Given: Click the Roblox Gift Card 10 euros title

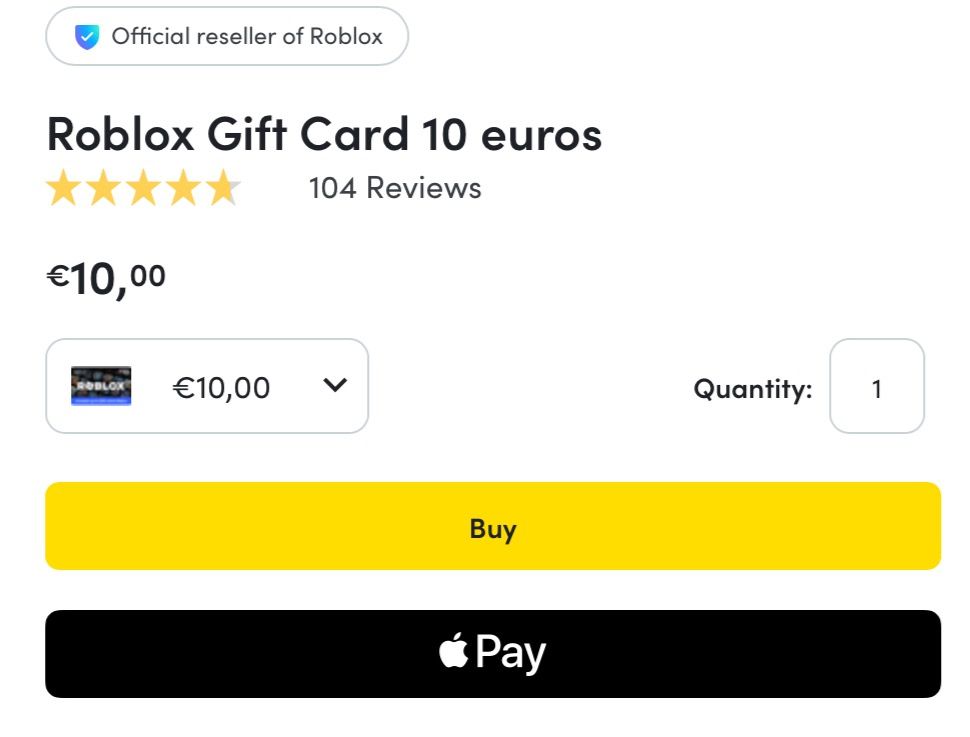Looking at the screenshot, I should 324,133.
